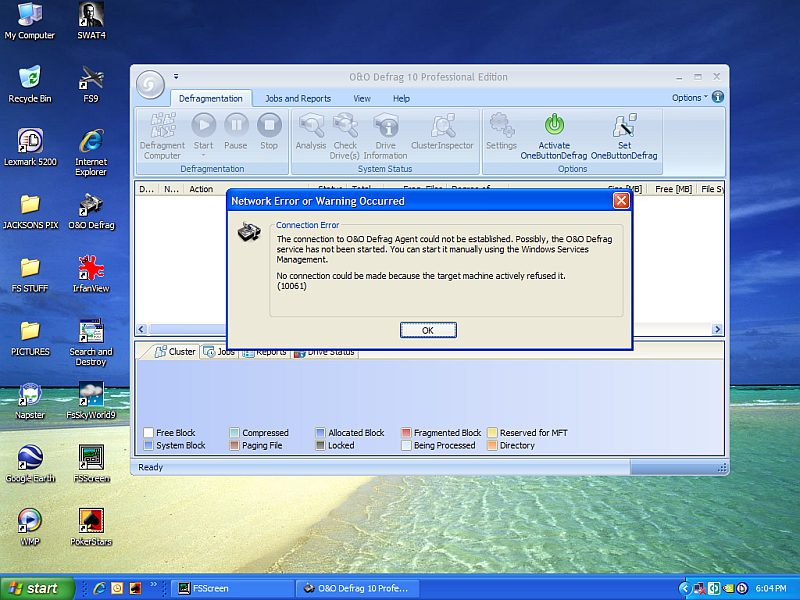Open Search and Destroy desktop shortcut
The image size is (800, 600).
click(x=91, y=336)
